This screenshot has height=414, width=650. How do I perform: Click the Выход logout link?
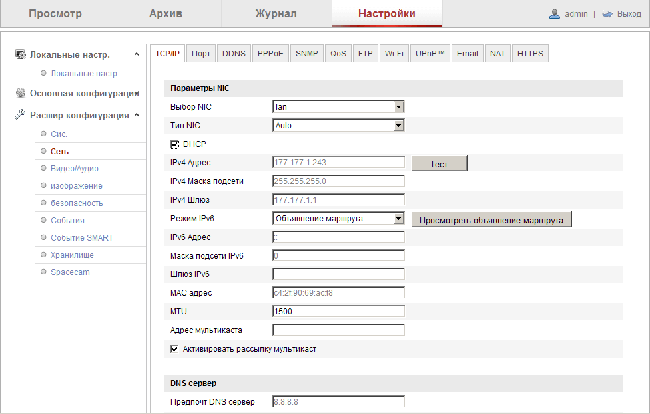pyautogui.click(x=629, y=14)
